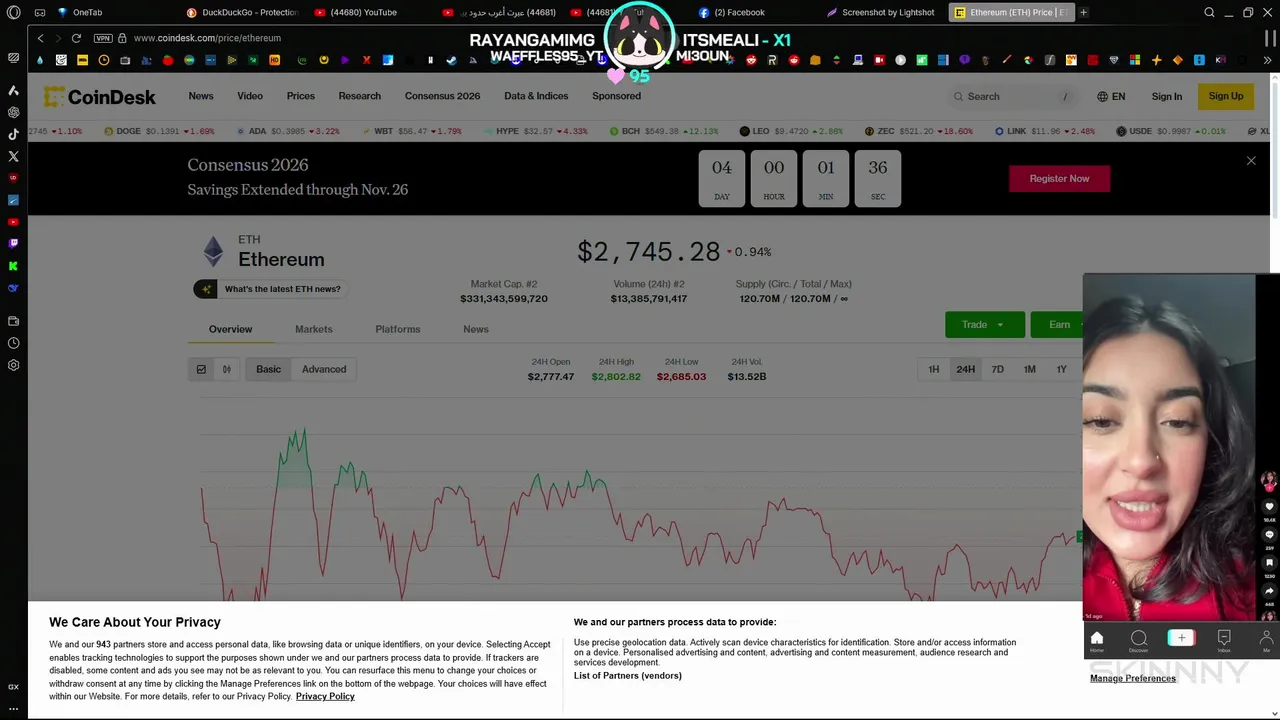Viewport: 1280px width, 720px height.
Task: Go back to previous page
Action: tap(40, 38)
